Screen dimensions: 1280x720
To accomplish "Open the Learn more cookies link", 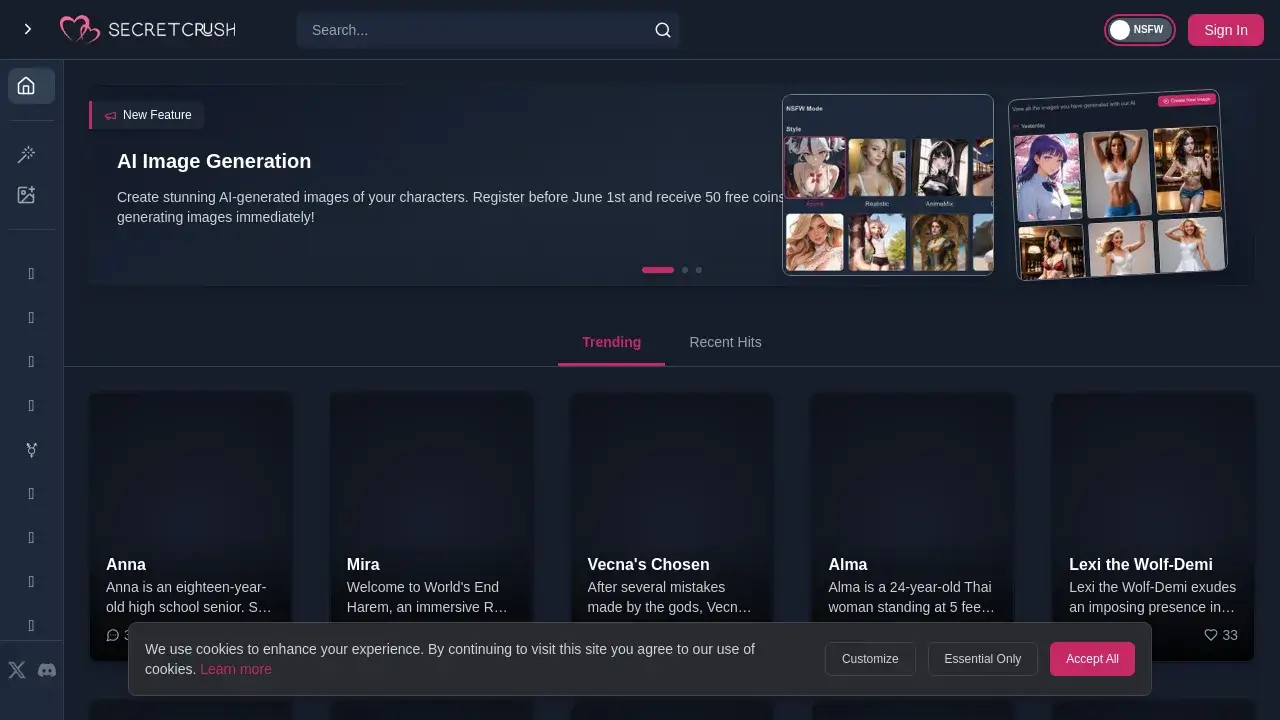I will pos(236,669).
